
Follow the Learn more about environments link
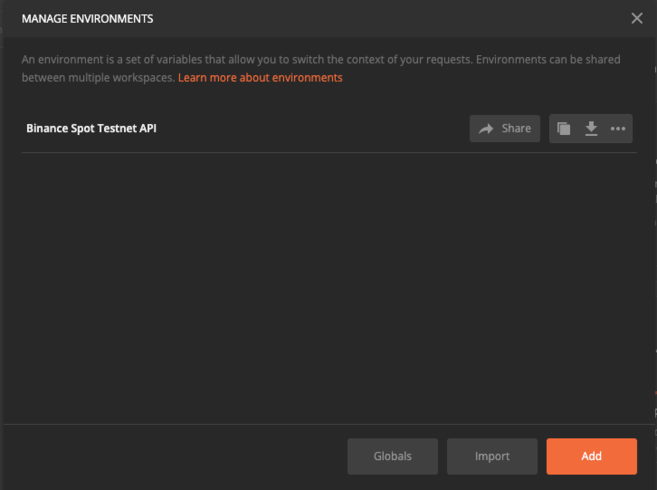[260, 77]
